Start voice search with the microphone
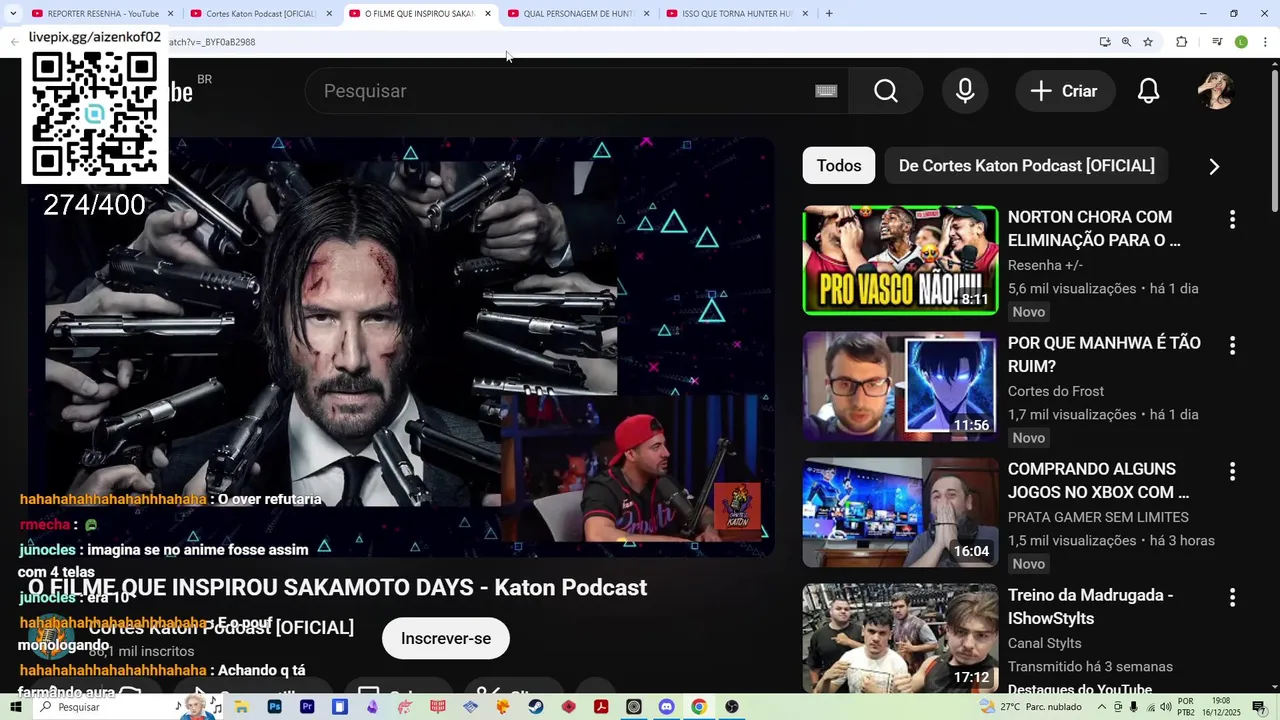This screenshot has height=720, width=1280. (x=965, y=91)
